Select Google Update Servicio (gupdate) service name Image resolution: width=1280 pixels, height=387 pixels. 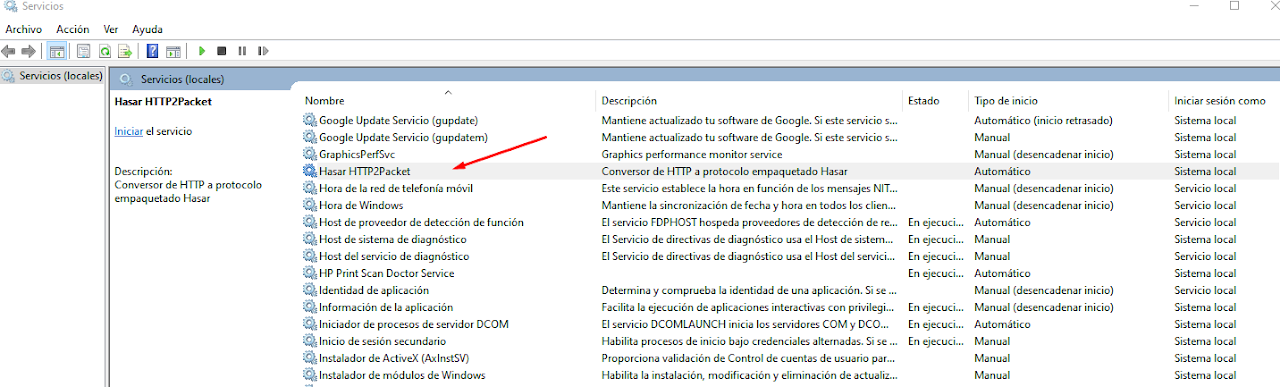click(x=398, y=120)
